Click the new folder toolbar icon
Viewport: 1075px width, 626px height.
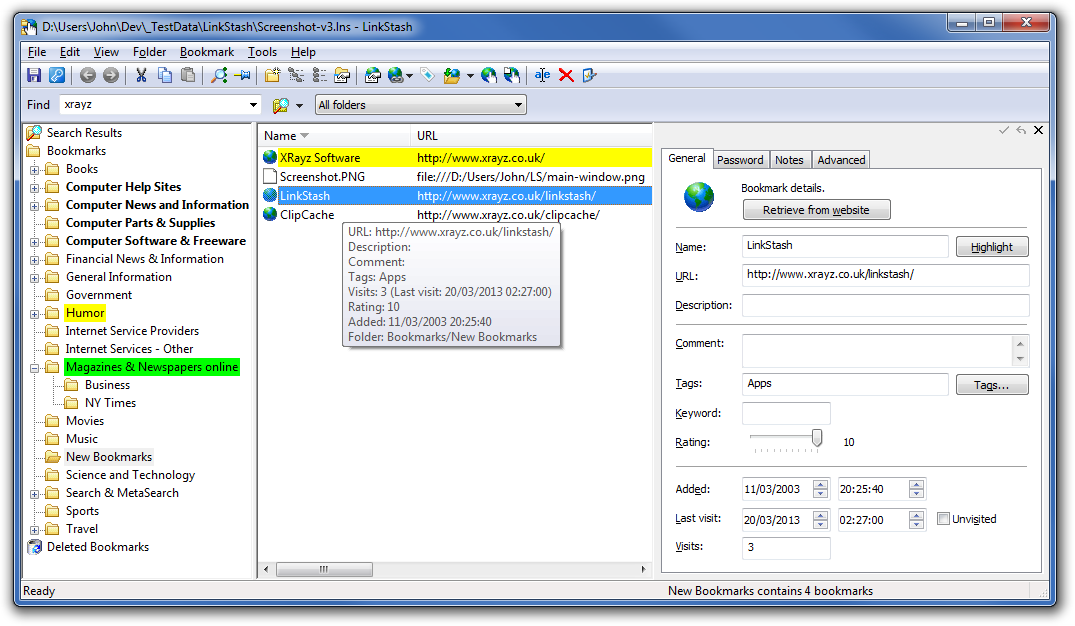(x=272, y=75)
